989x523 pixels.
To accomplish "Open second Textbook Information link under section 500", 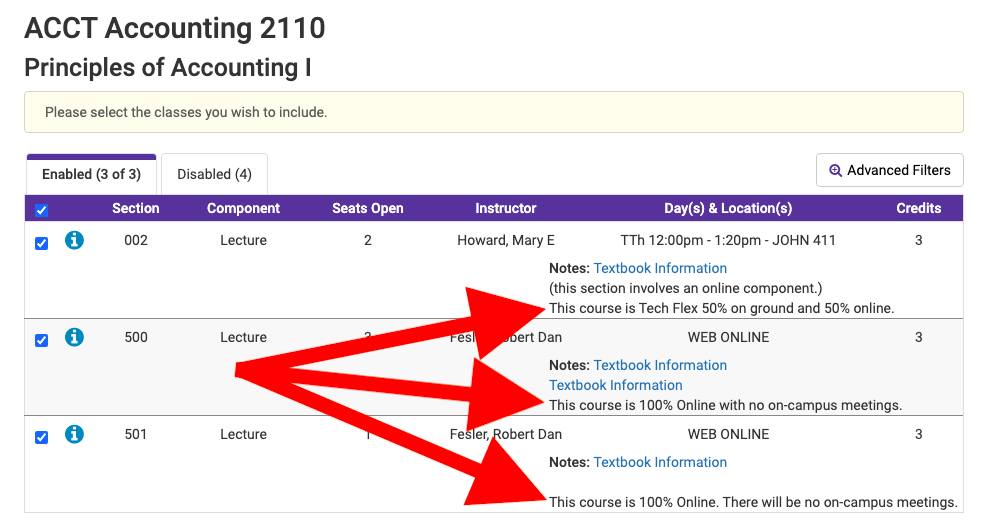I will point(615,385).
